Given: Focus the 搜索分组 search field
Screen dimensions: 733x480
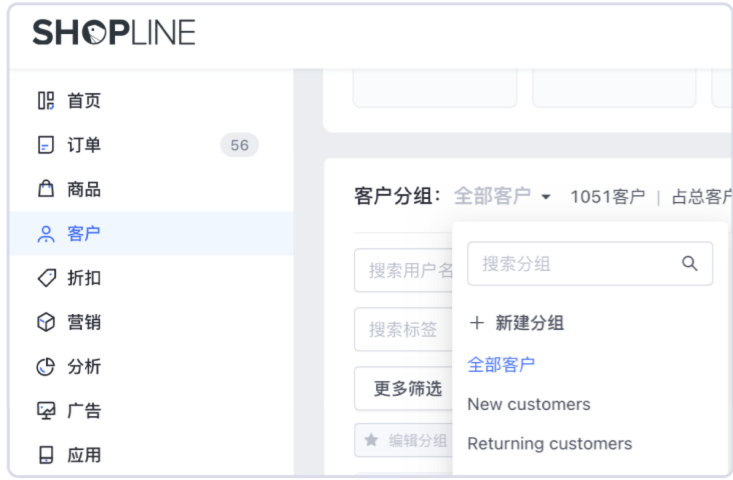Looking at the screenshot, I should [x=575, y=264].
